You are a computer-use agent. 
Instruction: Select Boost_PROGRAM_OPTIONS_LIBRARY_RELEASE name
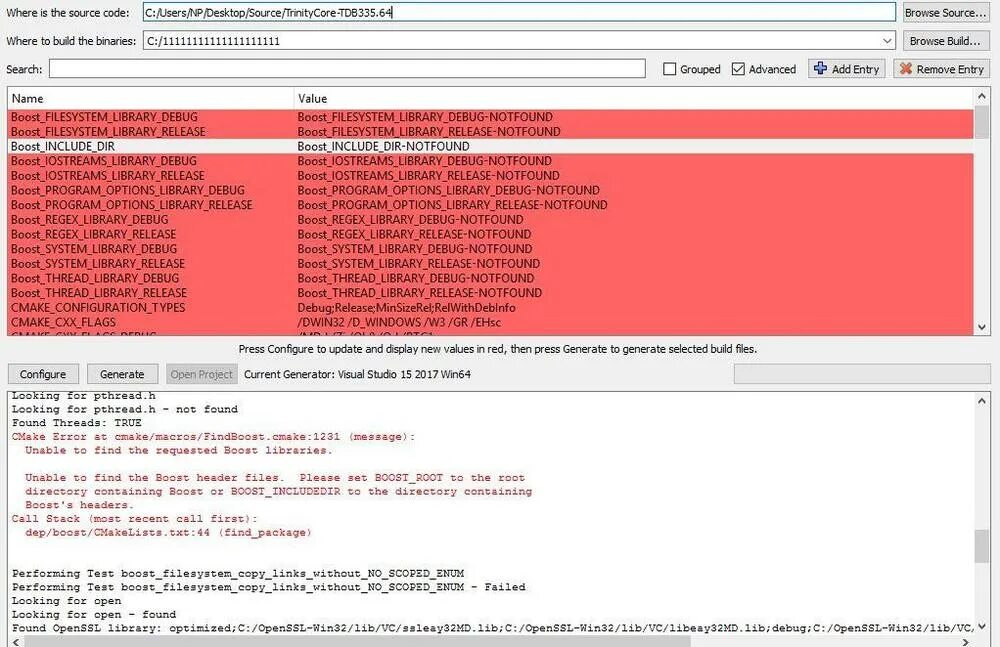coord(131,205)
